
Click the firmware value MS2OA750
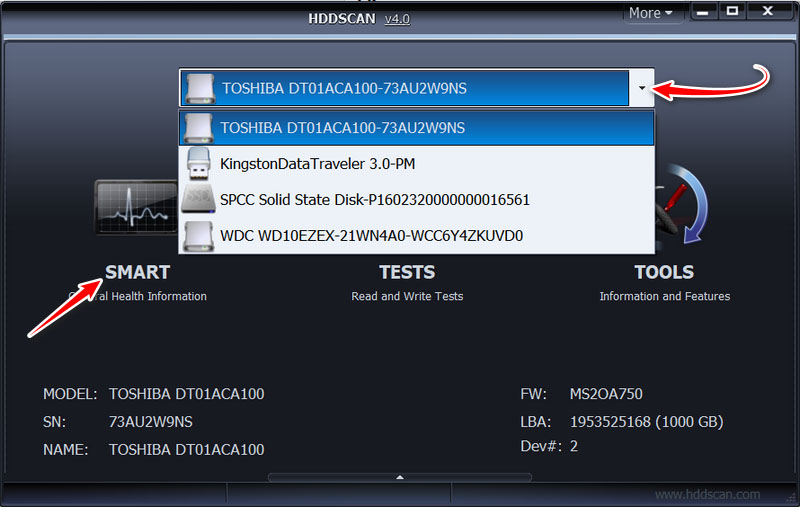pos(606,394)
